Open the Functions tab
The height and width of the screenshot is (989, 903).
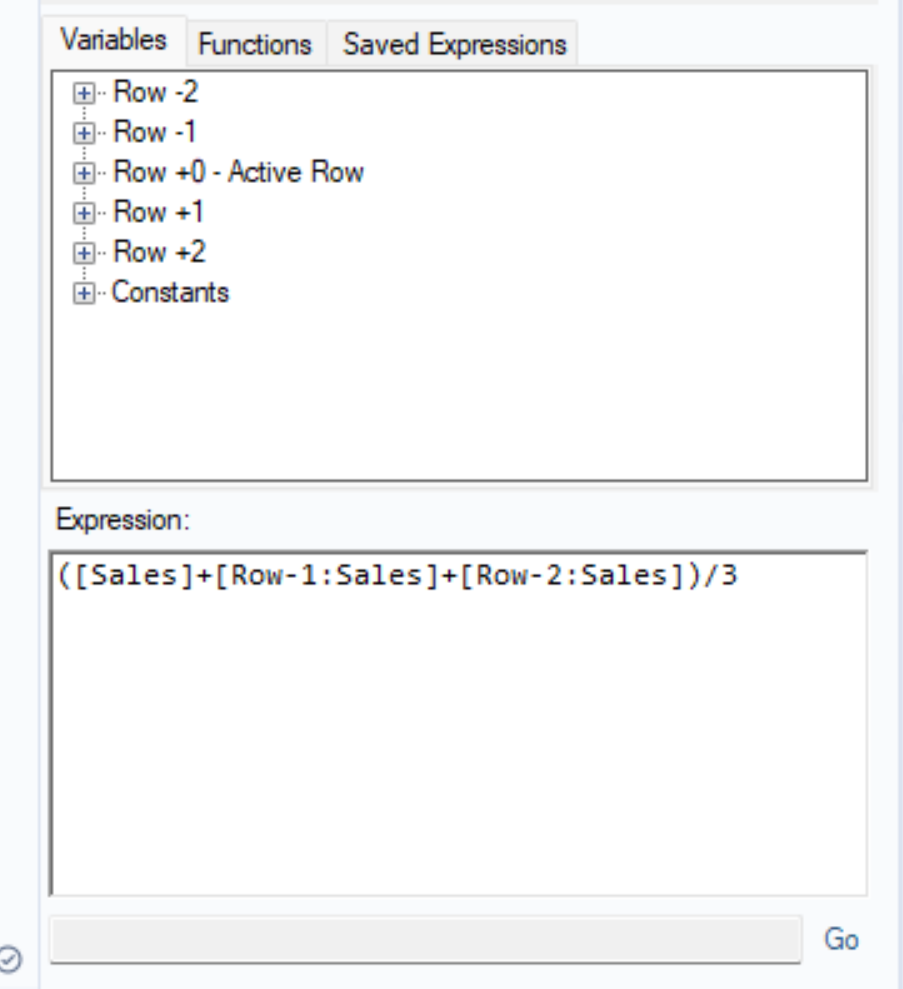254,44
